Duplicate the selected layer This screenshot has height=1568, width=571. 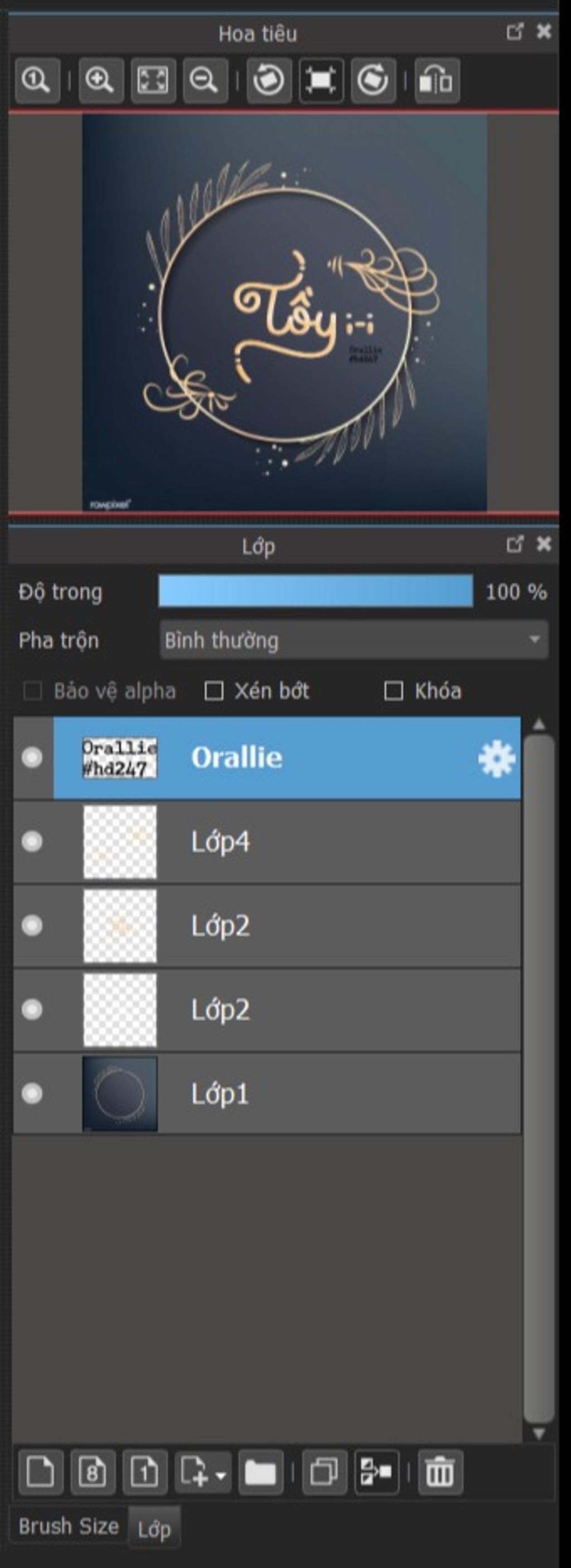point(324,1473)
